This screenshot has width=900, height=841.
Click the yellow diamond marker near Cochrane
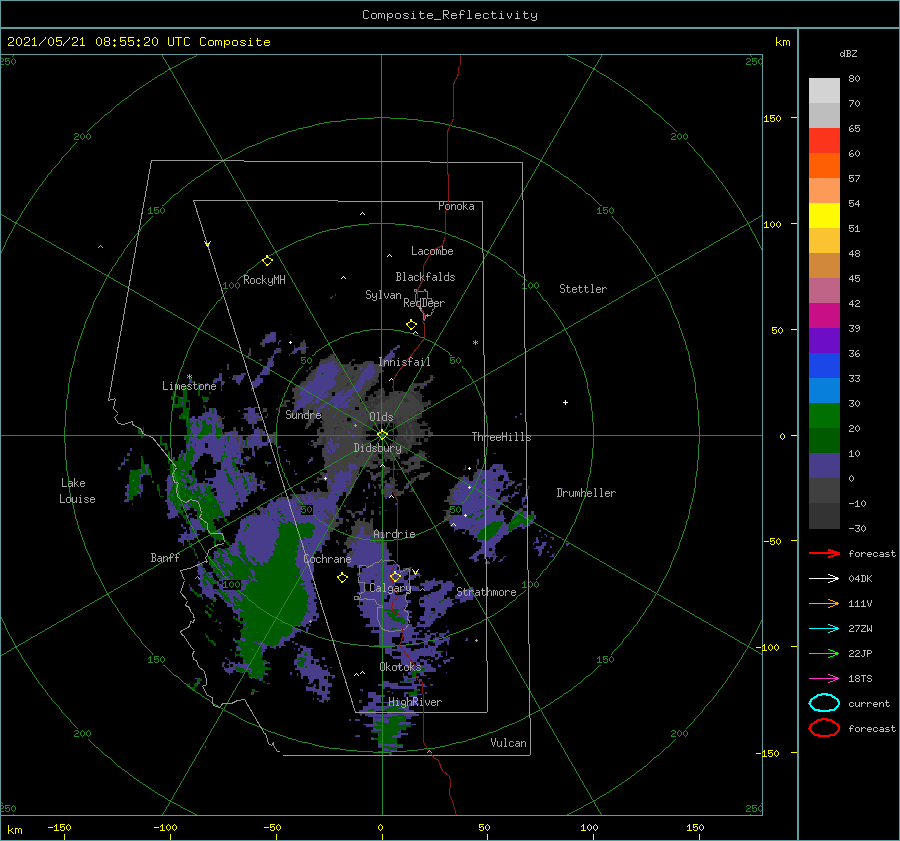coord(342,578)
